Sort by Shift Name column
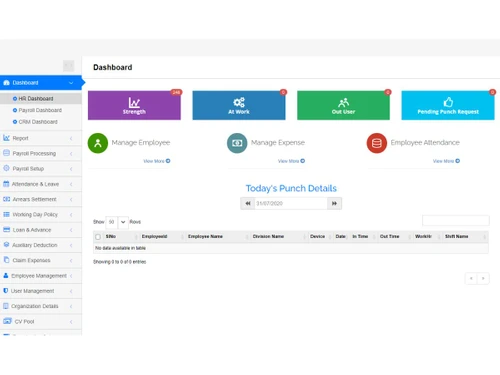This screenshot has width=500, height=375. 465,237
